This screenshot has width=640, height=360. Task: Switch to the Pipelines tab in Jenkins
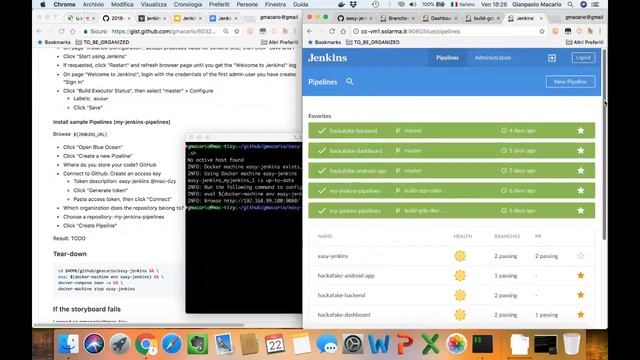pos(447,58)
